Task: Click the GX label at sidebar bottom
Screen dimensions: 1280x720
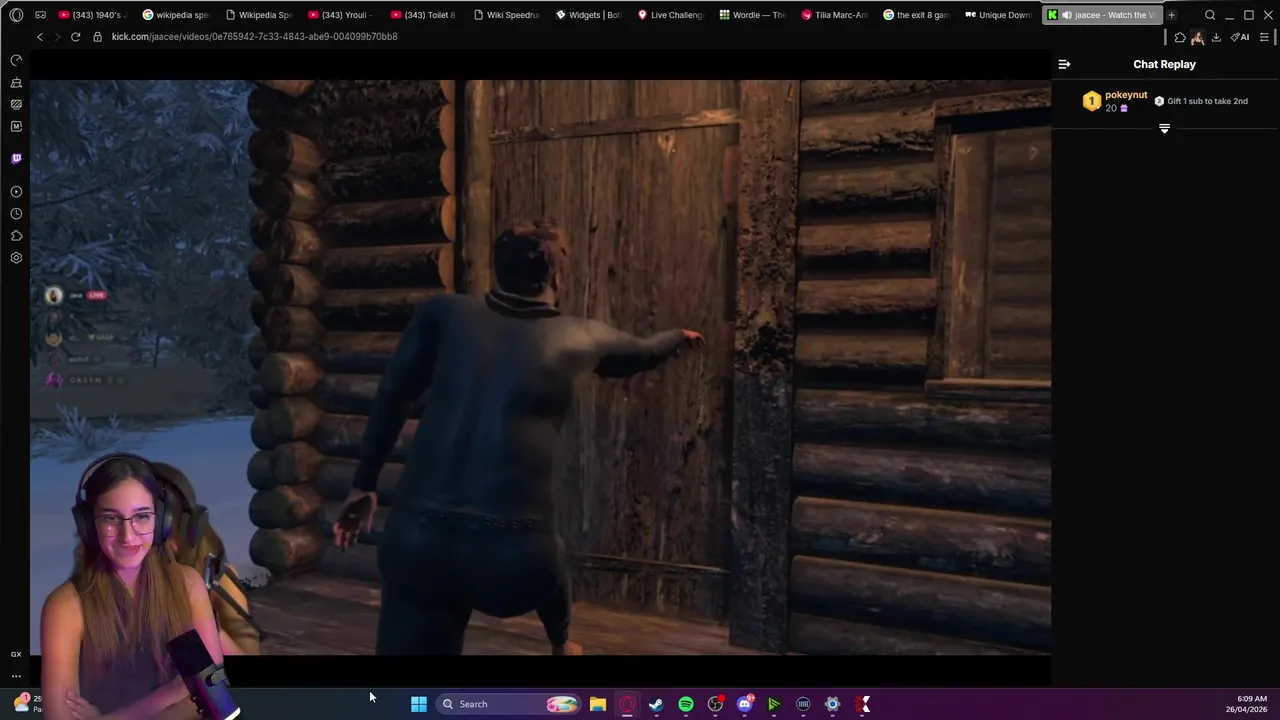Action: pos(16,654)
